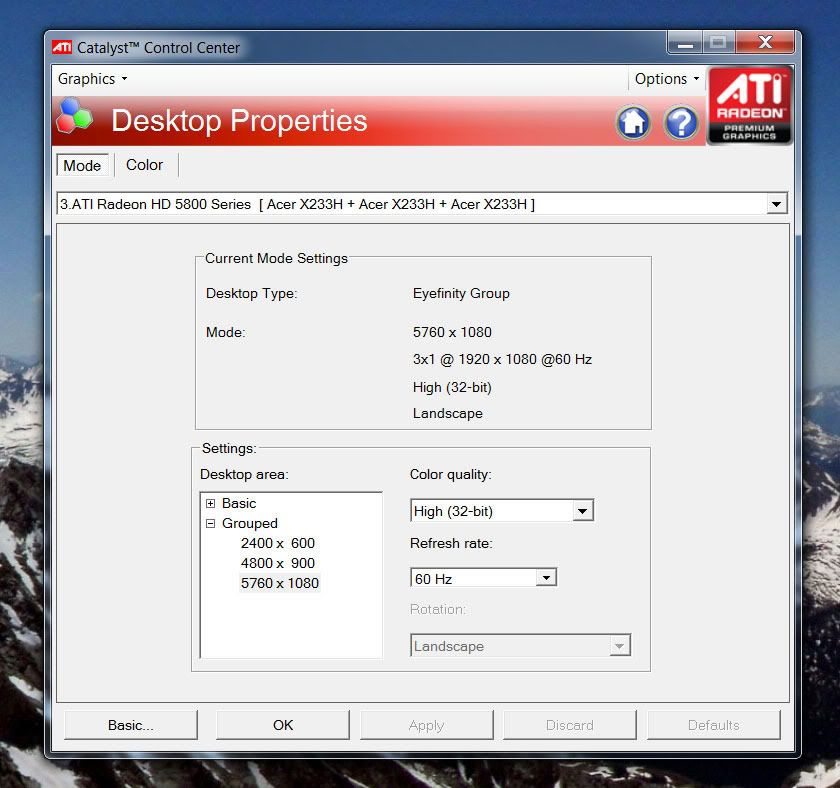The height and width of the screenshot is (788, 840).
Task: Select the Basic tree item label
Action: tap(239, 504)
